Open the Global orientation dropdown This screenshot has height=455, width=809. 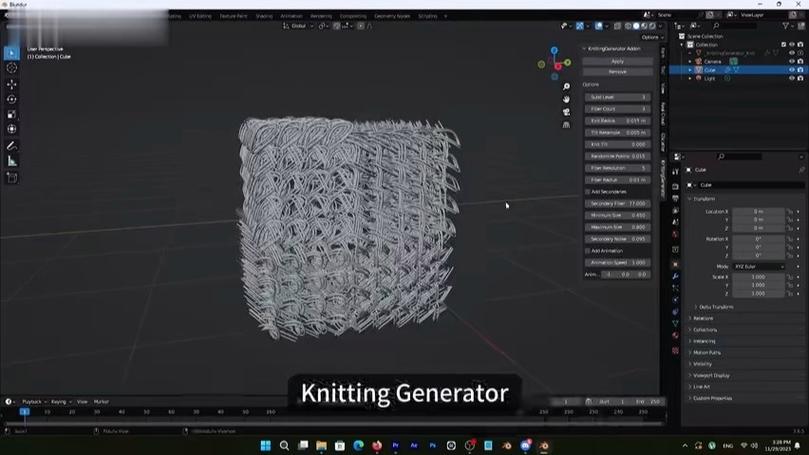tap(298, 26)
